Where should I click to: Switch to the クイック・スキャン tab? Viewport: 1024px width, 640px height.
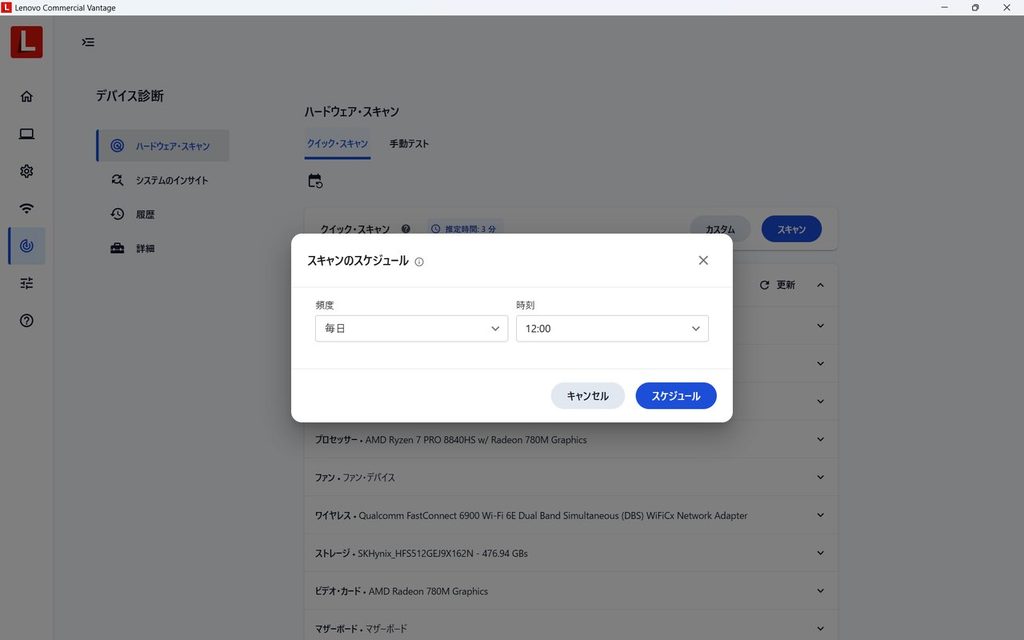tap(338, 144)
